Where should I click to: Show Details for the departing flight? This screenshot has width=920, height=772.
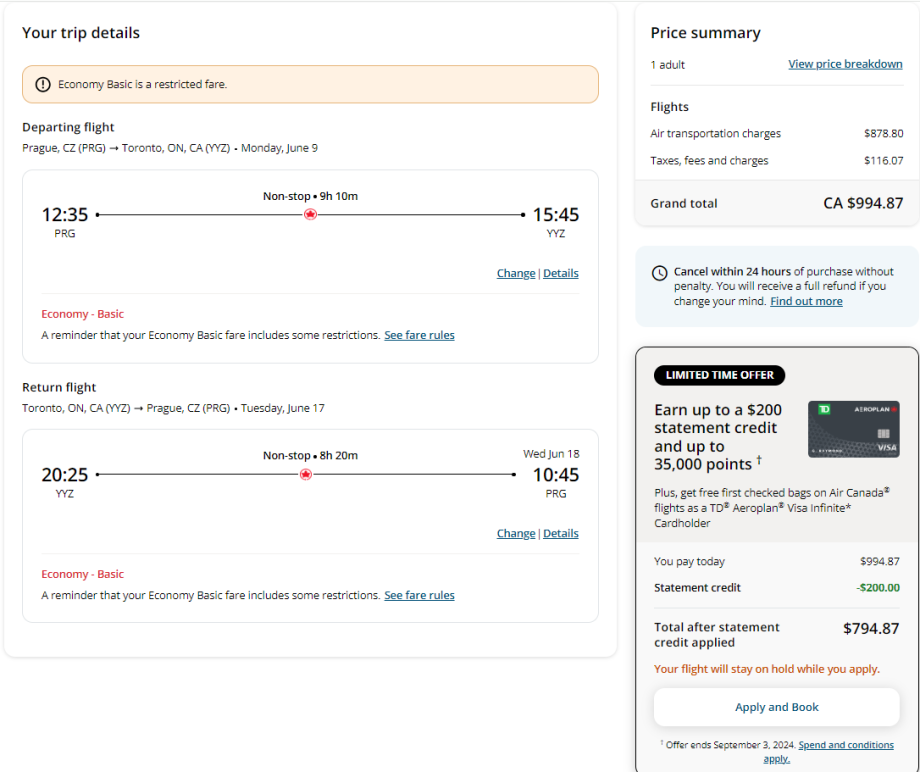[x=561, y=274]
